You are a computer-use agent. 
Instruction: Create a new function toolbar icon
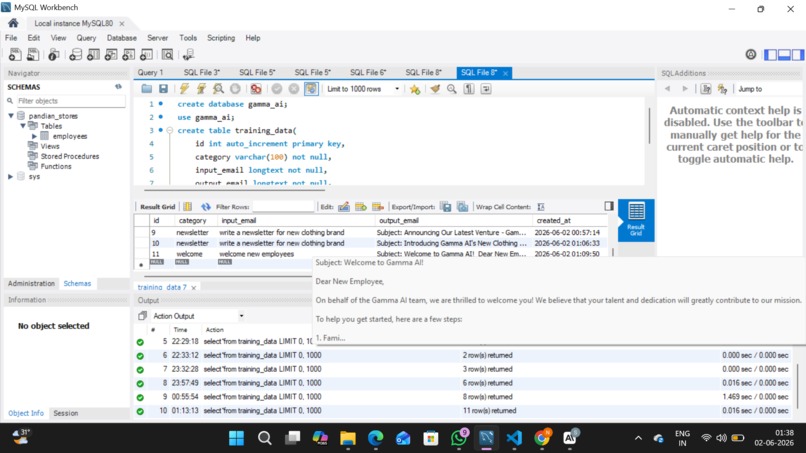pyautogui.click(x=146, y=55)
